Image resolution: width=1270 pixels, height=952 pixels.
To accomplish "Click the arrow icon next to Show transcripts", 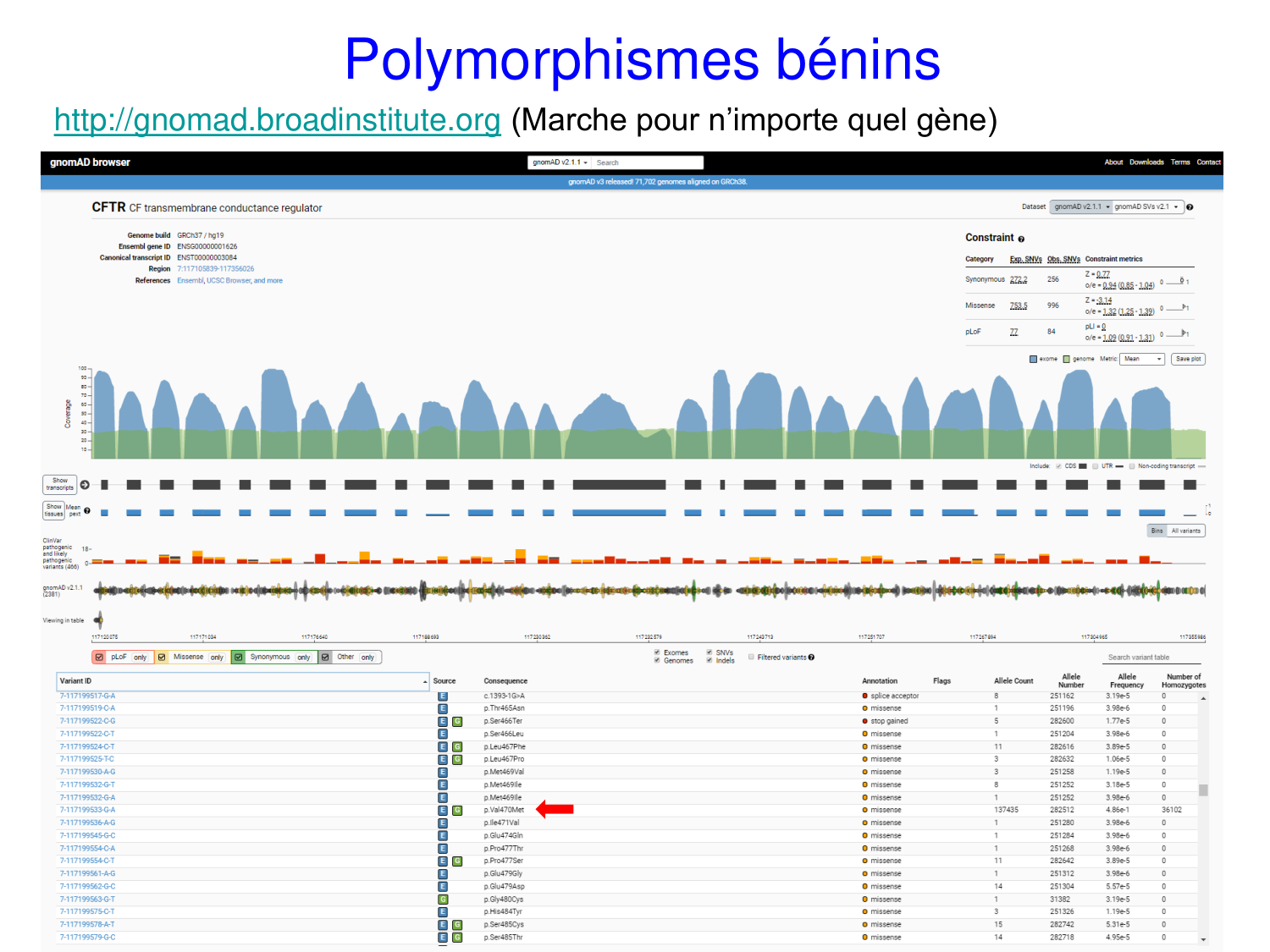I will tap(85, 485).
